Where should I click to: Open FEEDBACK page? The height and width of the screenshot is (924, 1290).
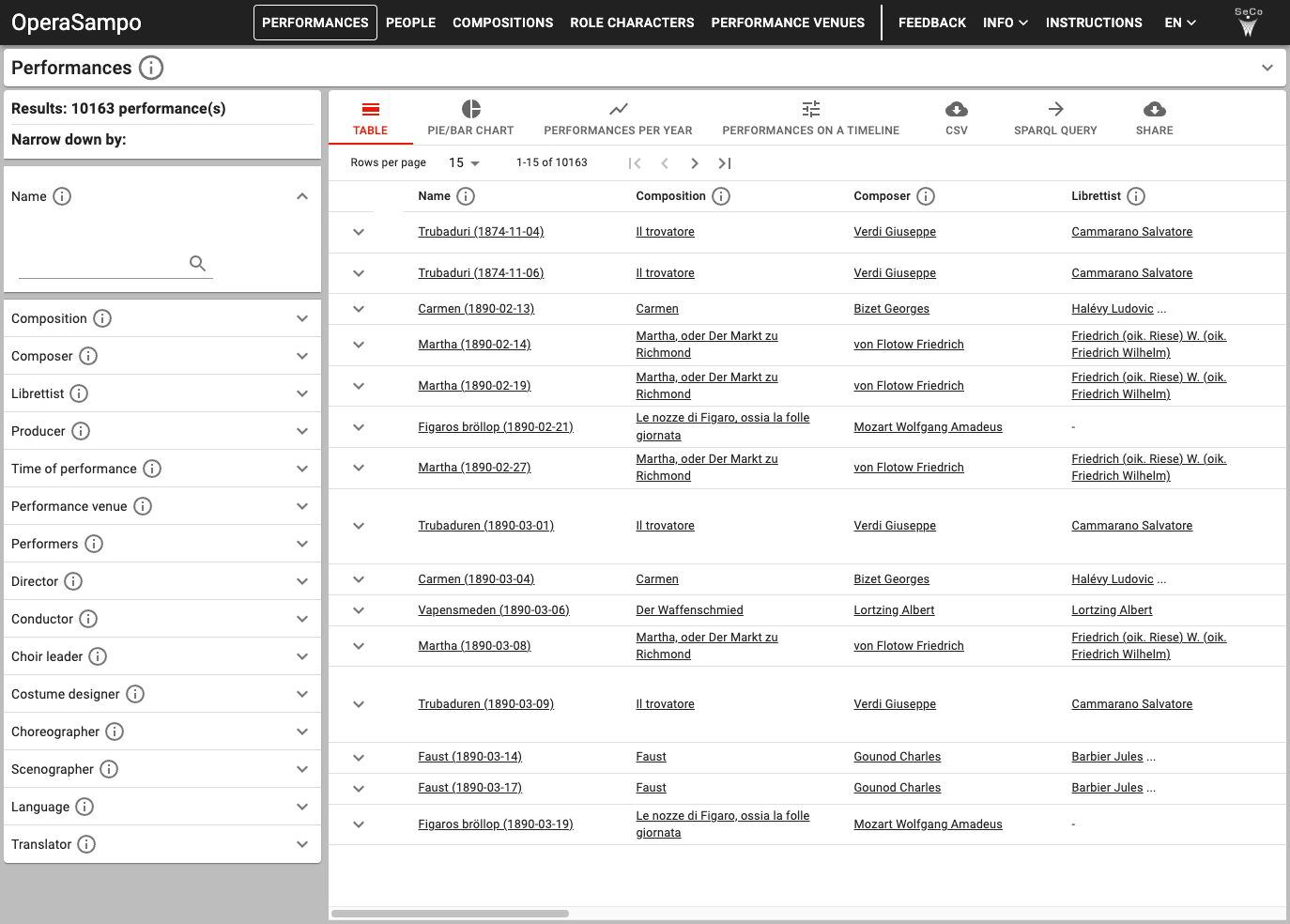[x=932, y=23]
